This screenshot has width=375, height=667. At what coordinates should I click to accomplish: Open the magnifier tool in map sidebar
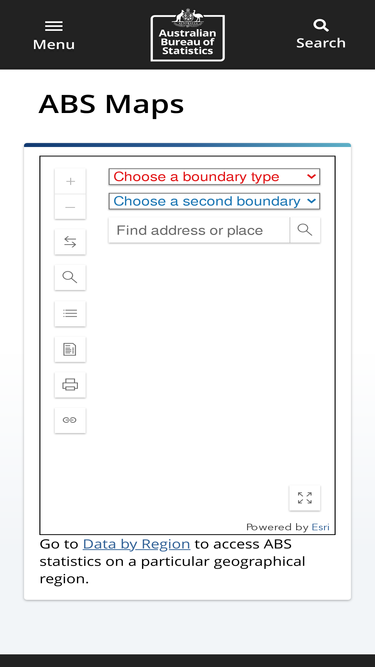click(70, 277)
